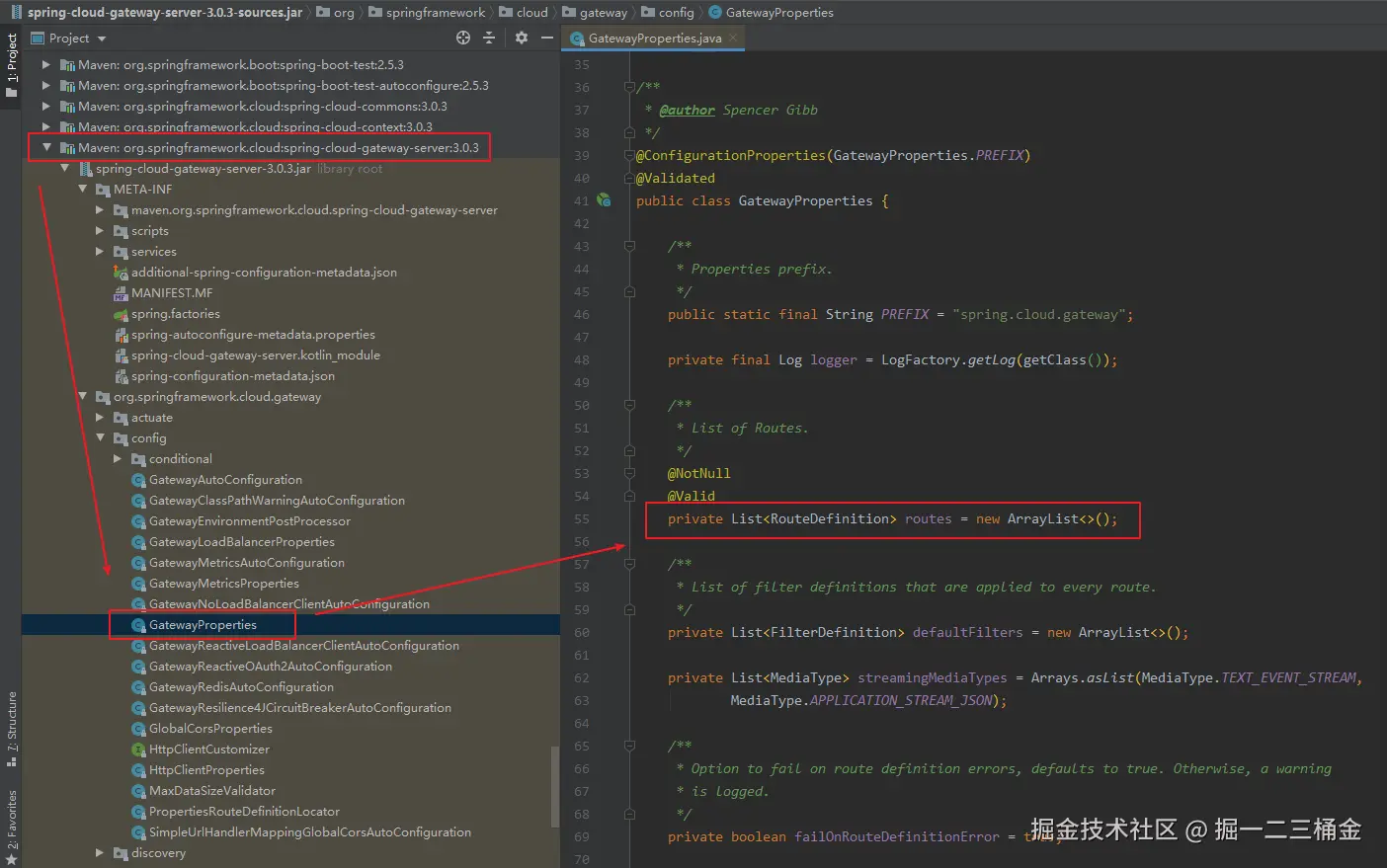Click the GatewayAutoConfiguration class icon
Viewport: 1387px width, 868px height.
(139, 480)
